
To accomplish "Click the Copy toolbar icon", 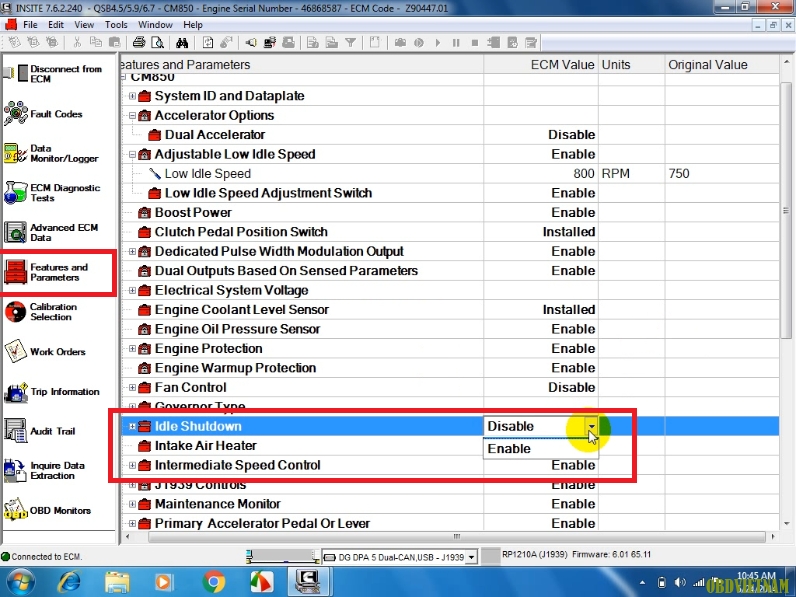I will [95, 43].
